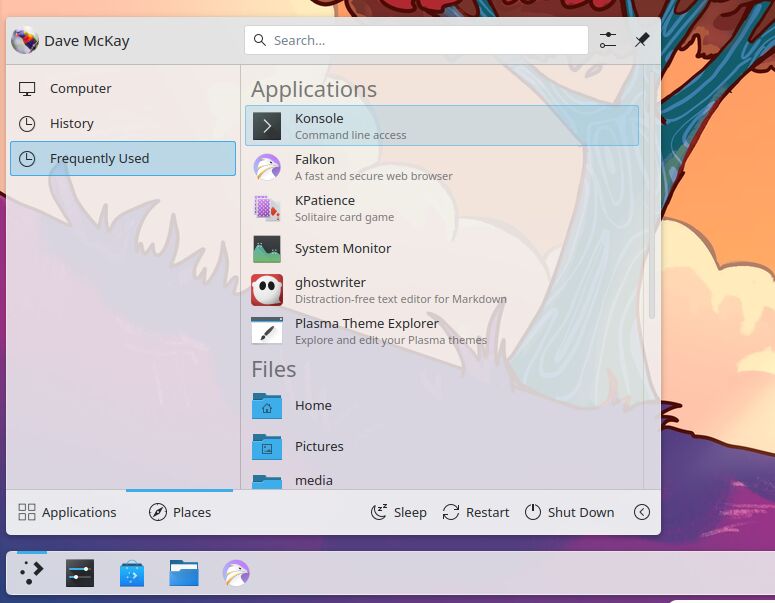
Task: Click the Sleep moon icon
Action: 379,512
